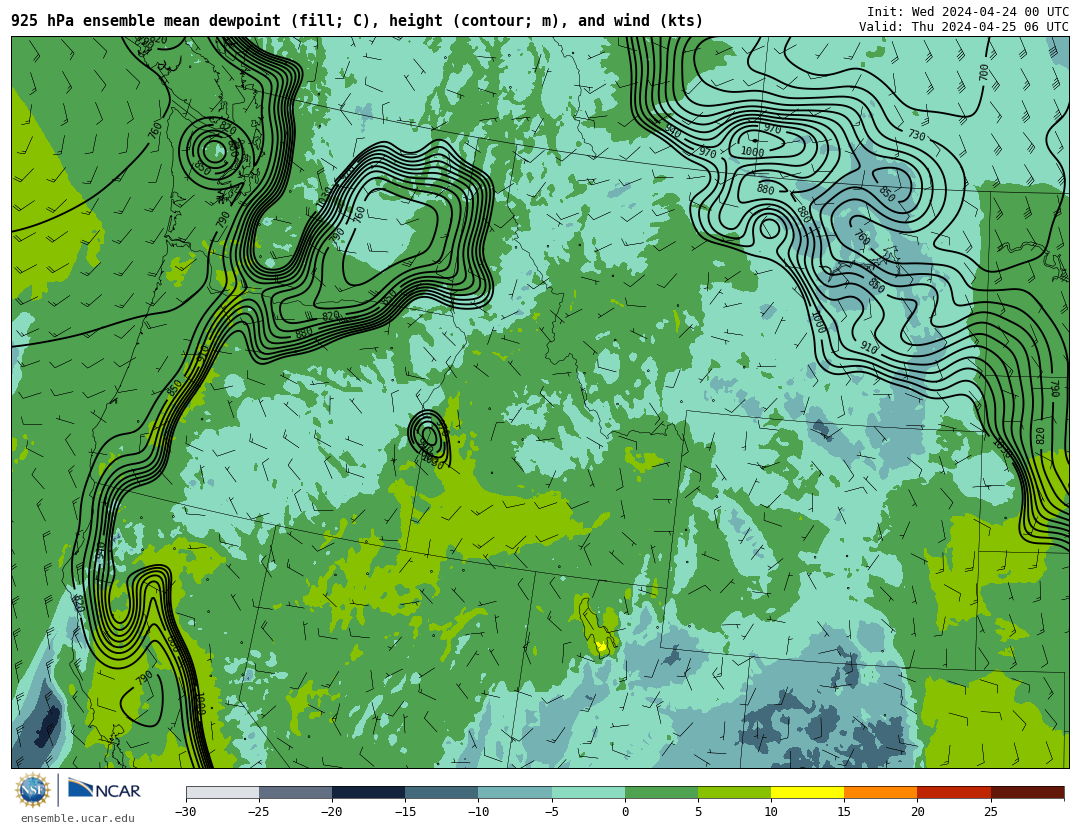Click the NCAR logo
The height and width of the screenshot is (831, 1080).
(104, 790)
